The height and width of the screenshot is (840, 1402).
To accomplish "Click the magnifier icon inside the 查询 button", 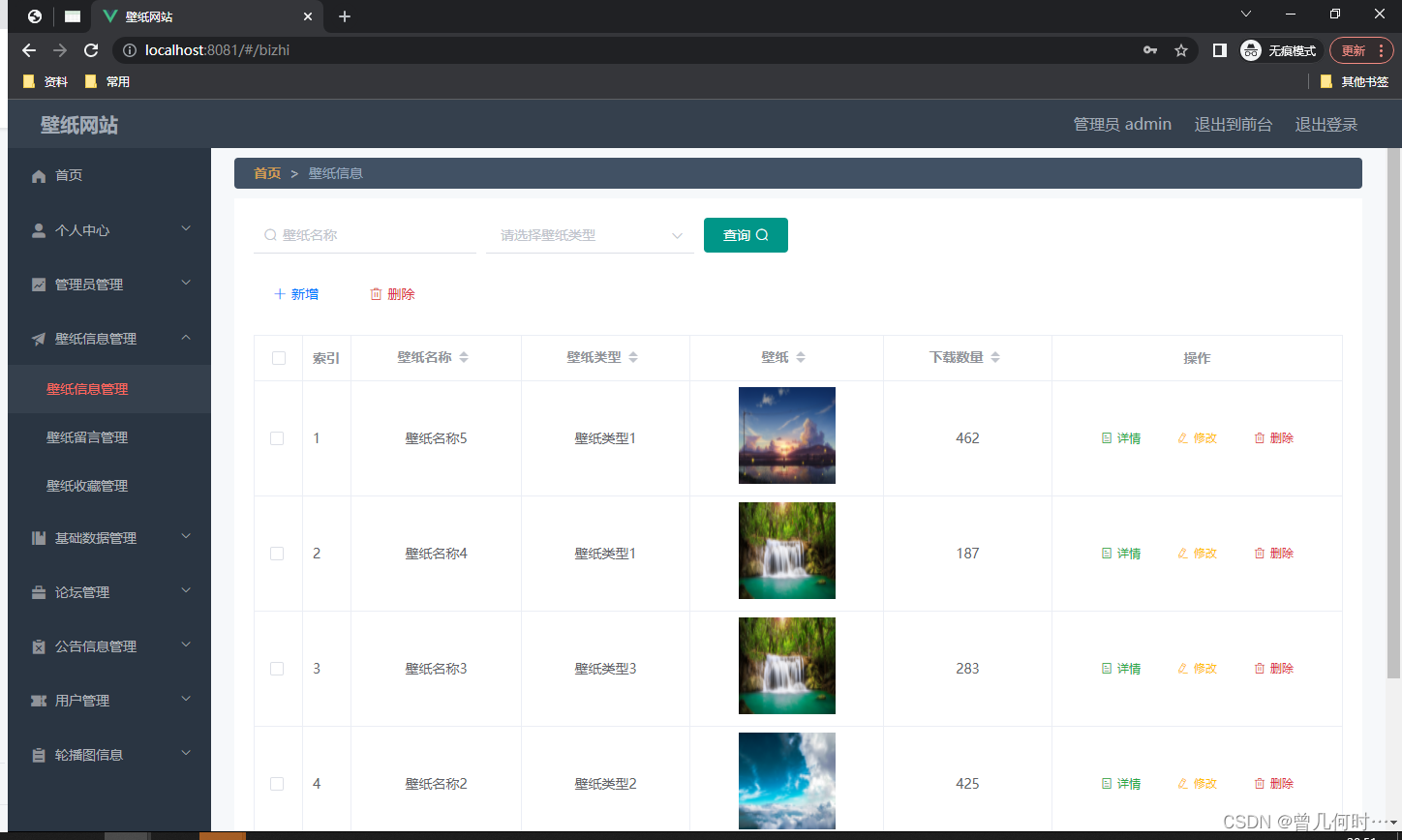I will point(763,234).
